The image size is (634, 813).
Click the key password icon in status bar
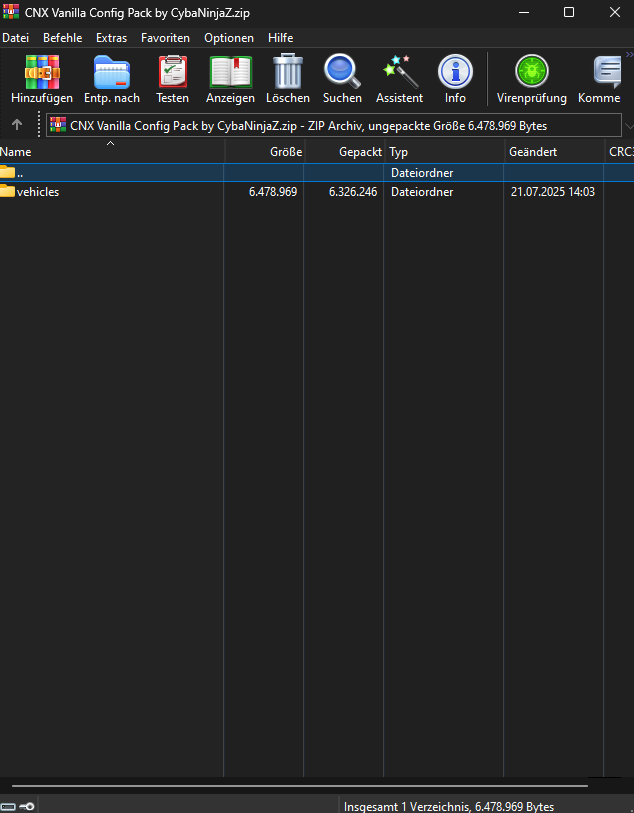point(26,806)
